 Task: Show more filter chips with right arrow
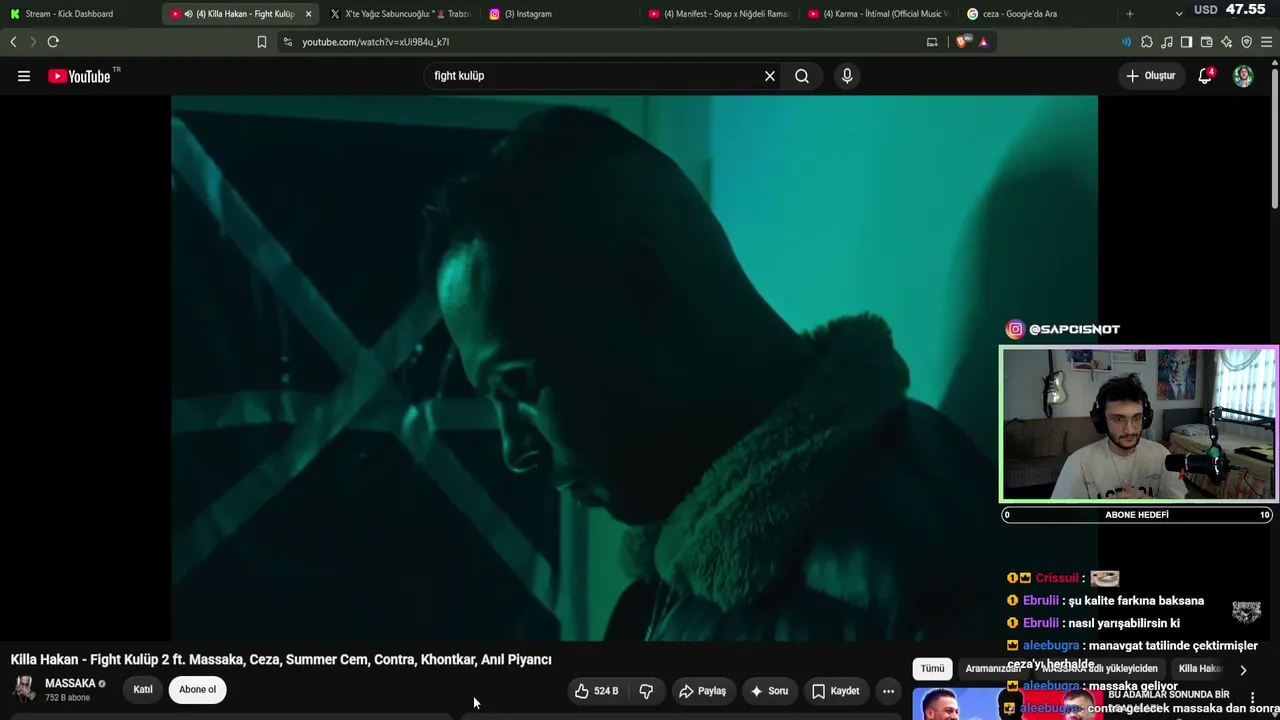click(x=1243, y=670)
